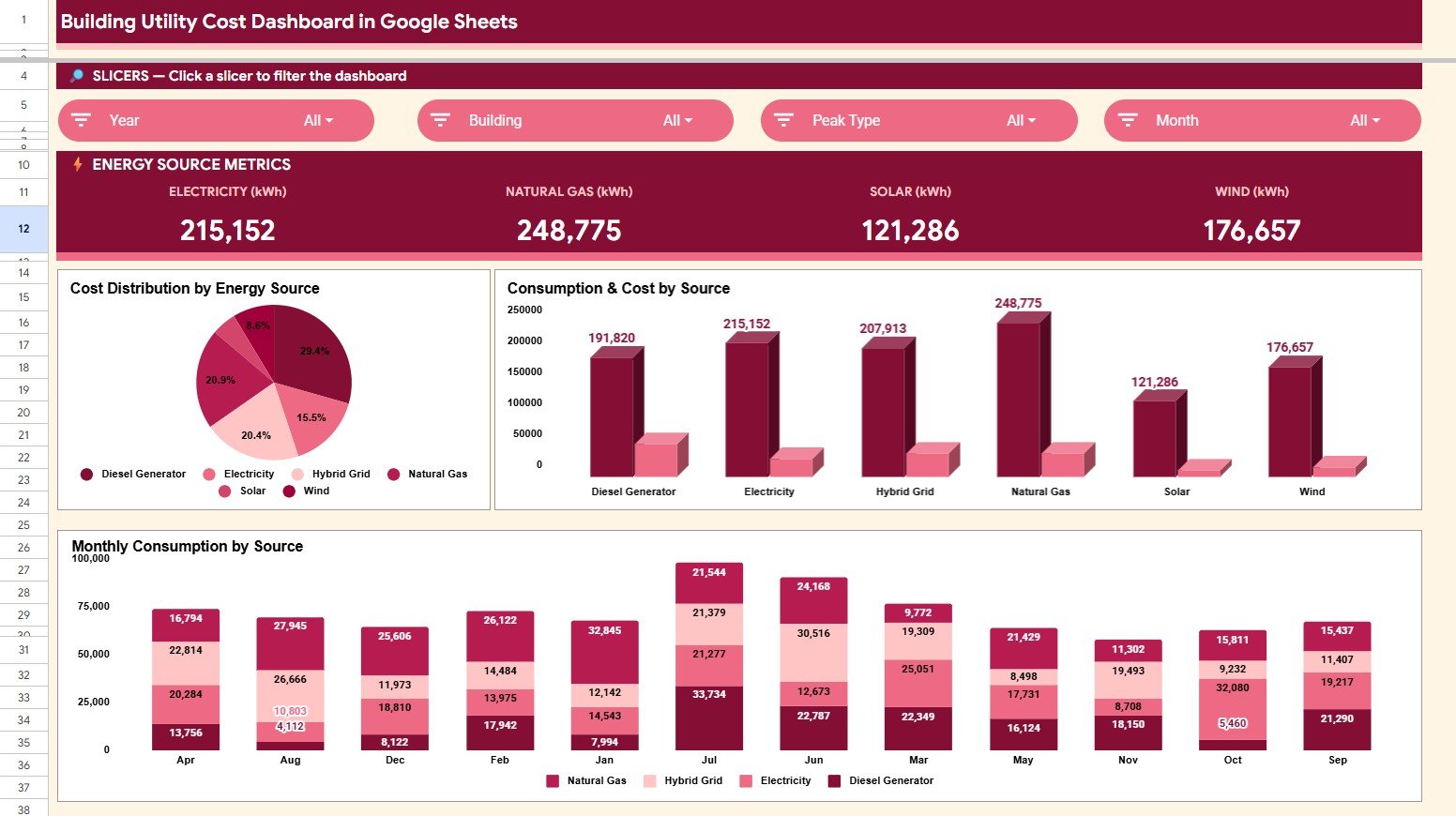The width and height of the screenshot is (1456, 816).
Task: Click the Nov segment labeled 19,493
Action: [x=1128, y=680]
